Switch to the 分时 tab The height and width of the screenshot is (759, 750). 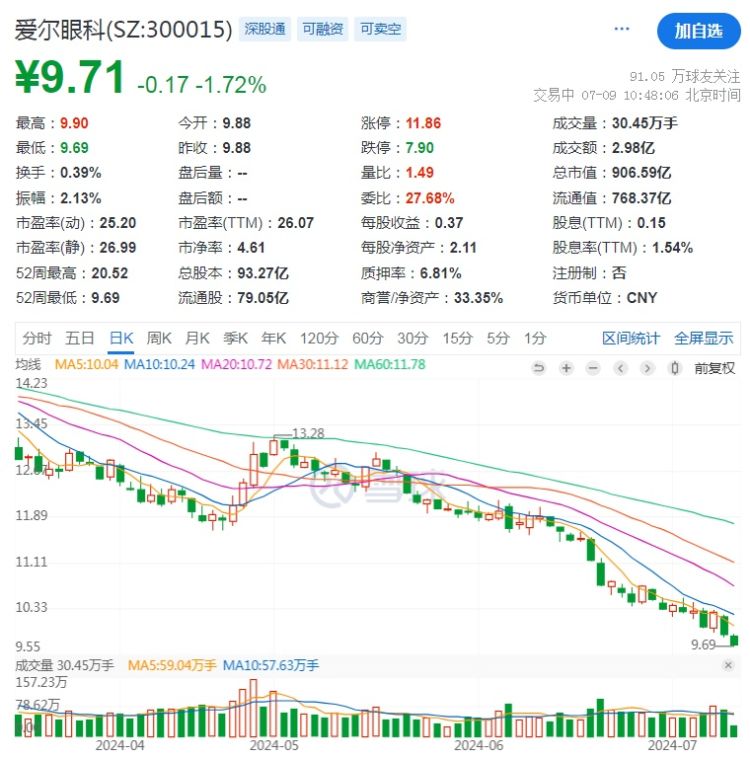pos(36,338)
